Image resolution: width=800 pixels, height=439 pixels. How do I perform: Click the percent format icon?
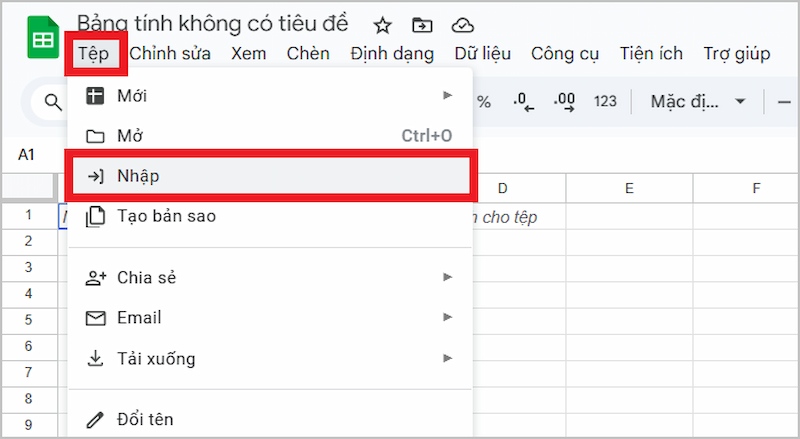click(x=484, y=102)
